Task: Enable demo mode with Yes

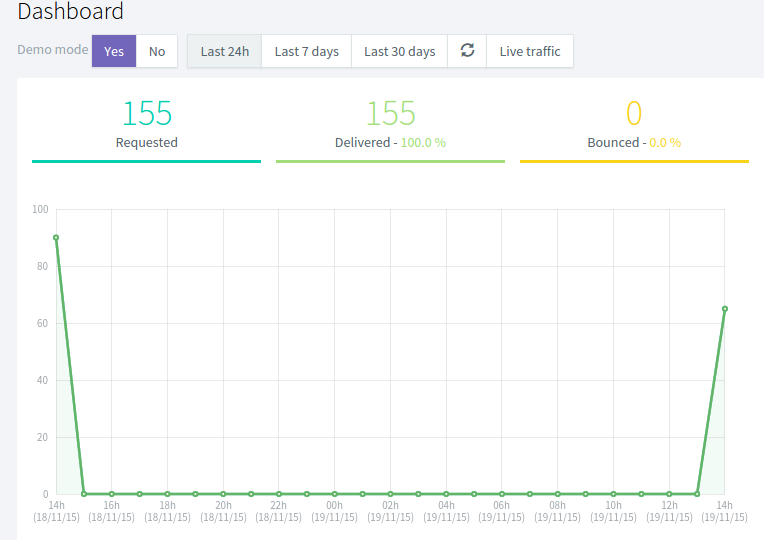Action: pos(114,51)
